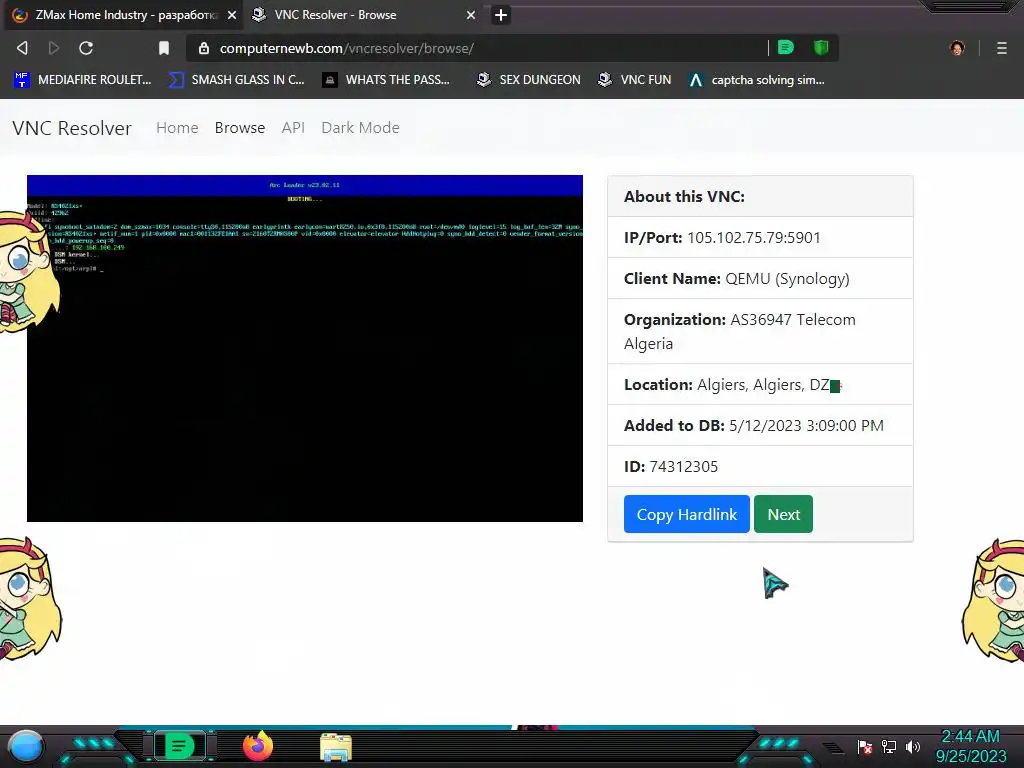Open the network tray icon
The height and width of the screenshot is (768, 1024).
coord(889,746)
